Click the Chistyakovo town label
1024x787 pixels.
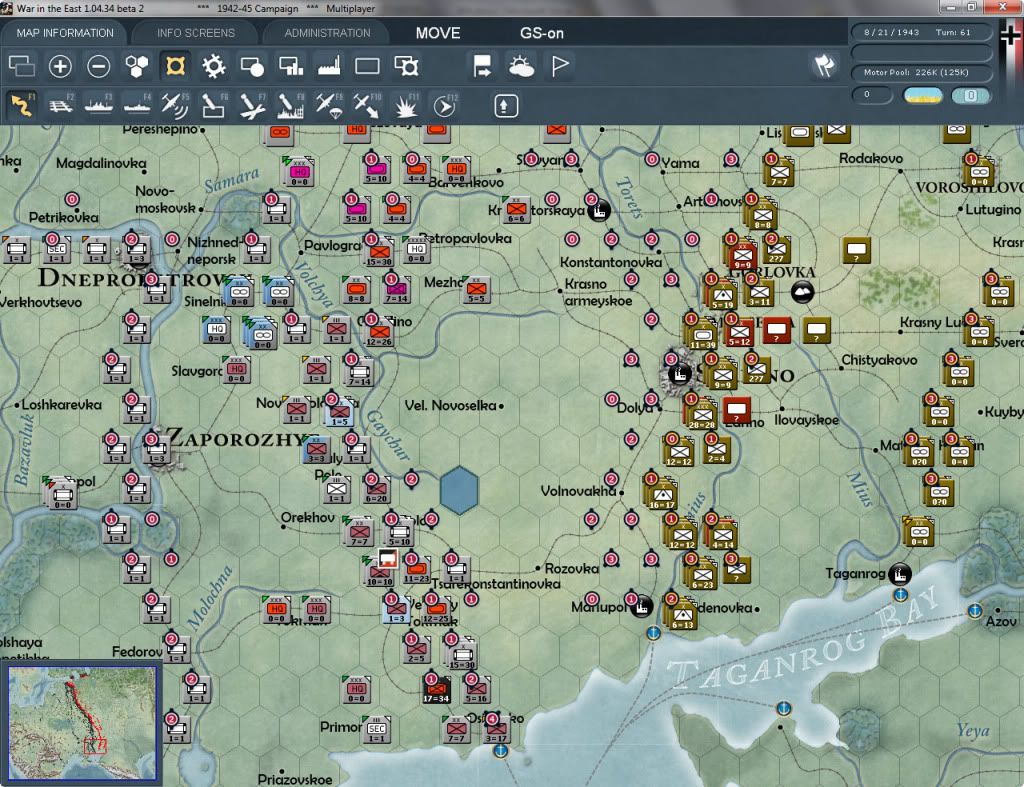pyautogui.click(x=879, y=360)
